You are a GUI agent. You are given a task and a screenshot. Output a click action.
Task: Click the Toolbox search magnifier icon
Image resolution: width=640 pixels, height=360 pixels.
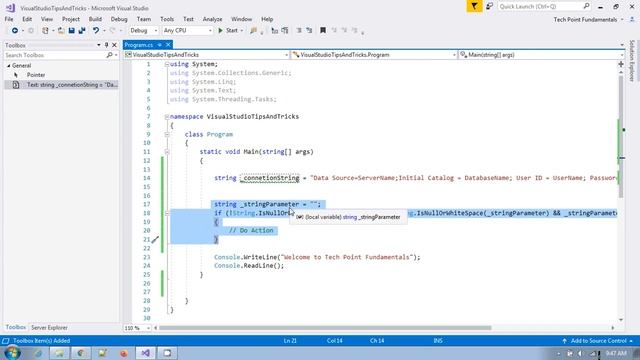click(x=109, y=55)
